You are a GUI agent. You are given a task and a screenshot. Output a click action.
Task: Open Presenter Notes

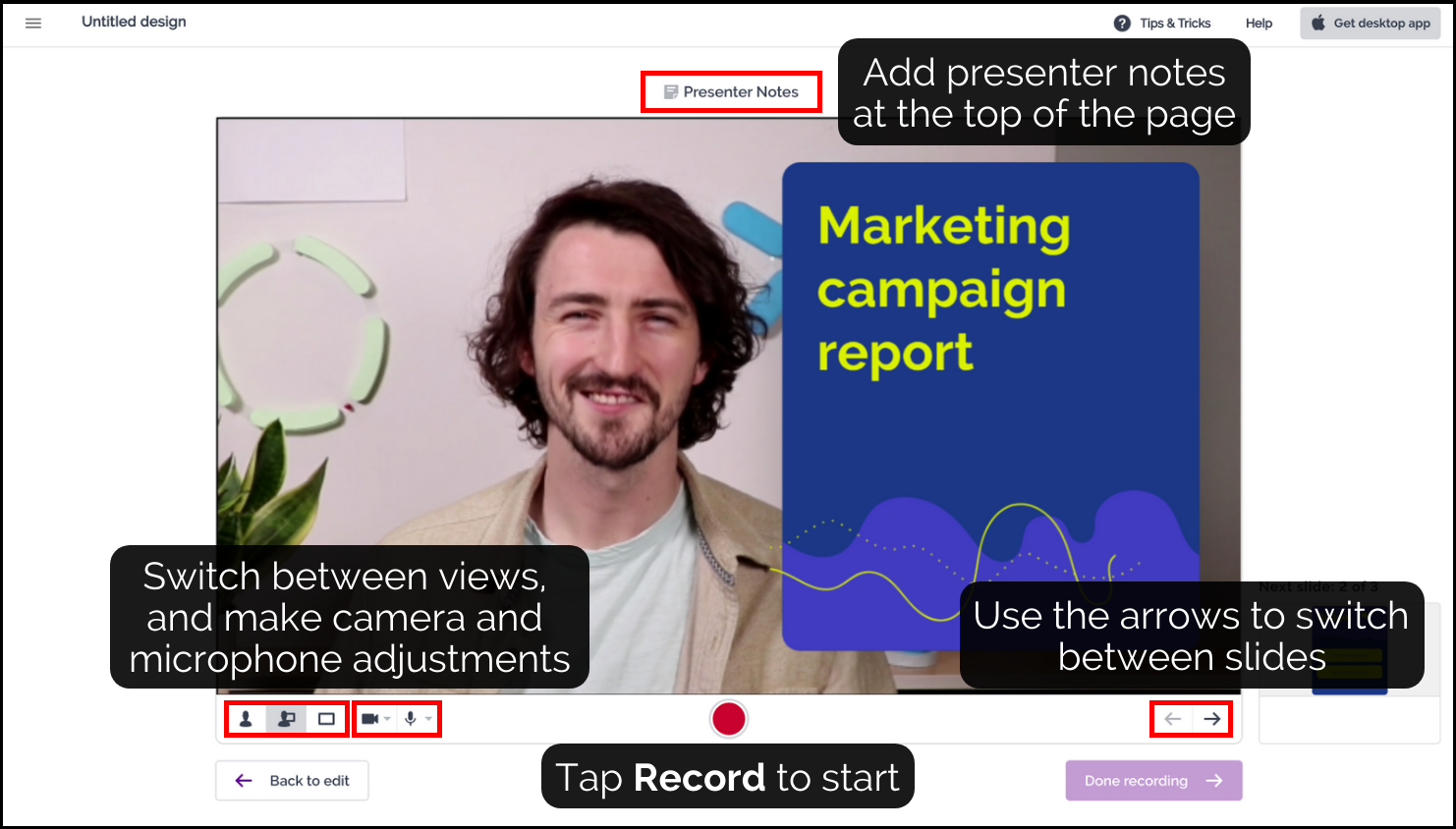coord(731,91)
